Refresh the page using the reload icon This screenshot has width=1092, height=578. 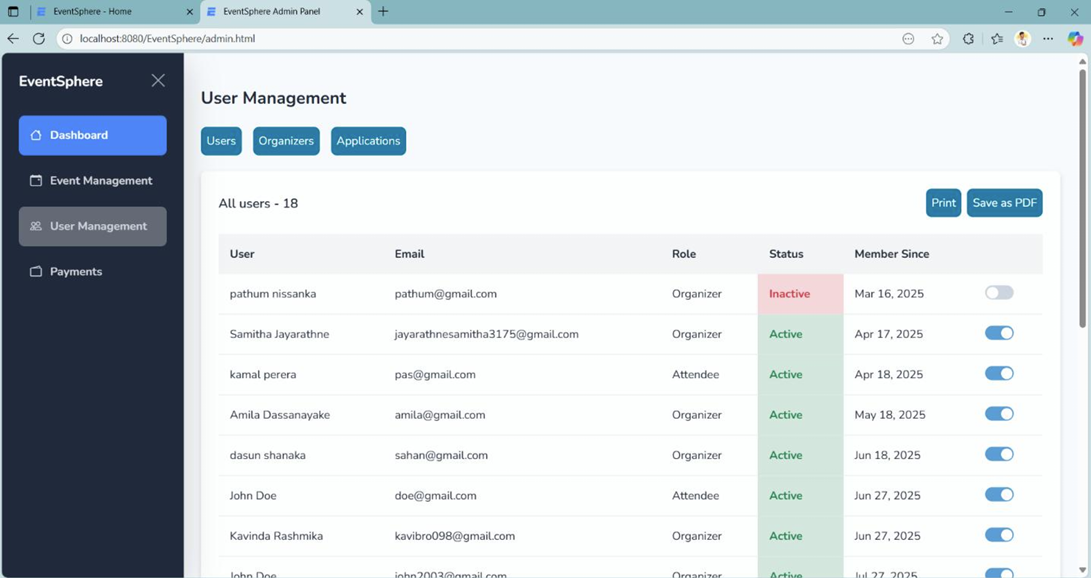point(39,39)
